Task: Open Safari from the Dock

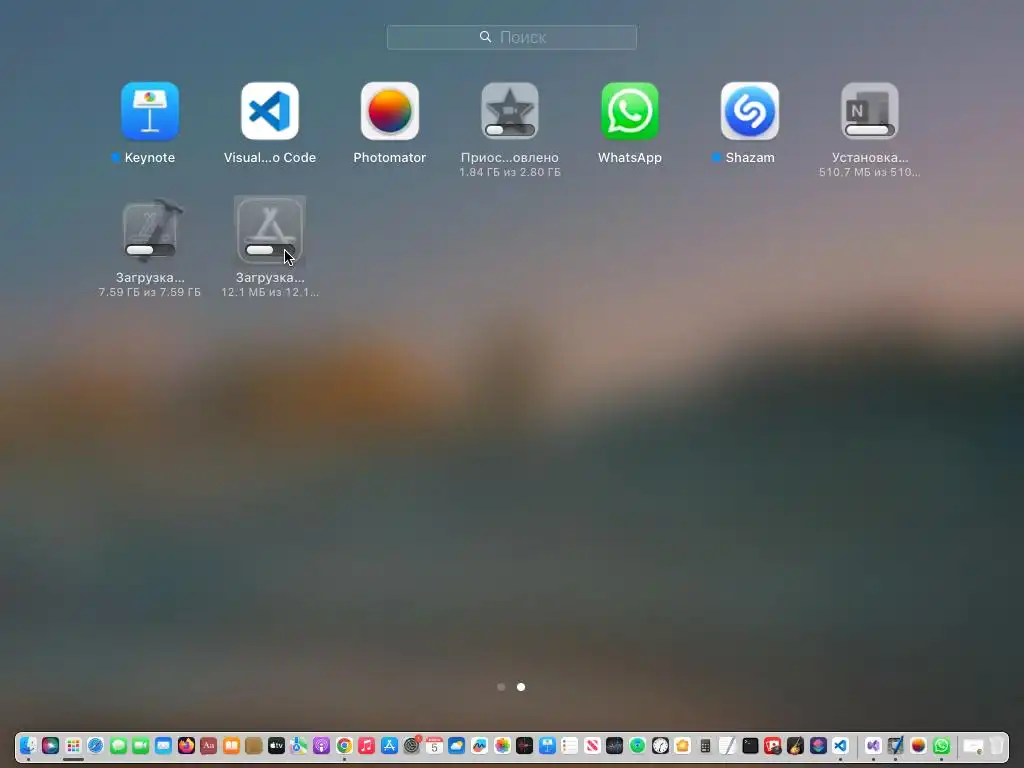Action: click(95, 746)
